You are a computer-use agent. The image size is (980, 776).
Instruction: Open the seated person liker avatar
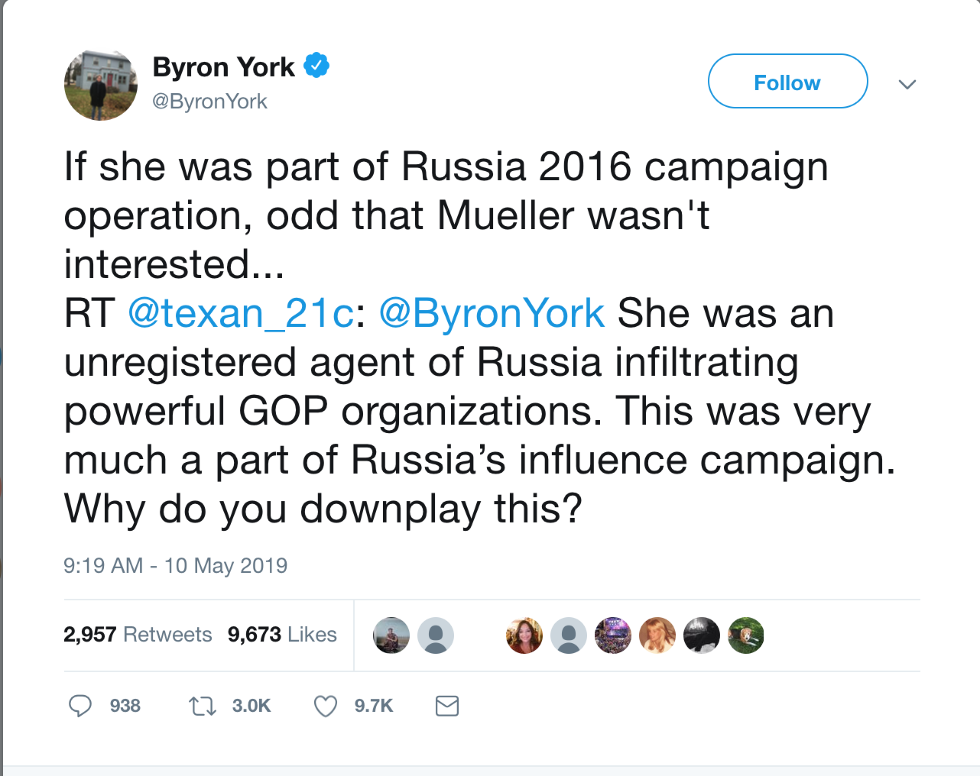click(x=391, y=635)
